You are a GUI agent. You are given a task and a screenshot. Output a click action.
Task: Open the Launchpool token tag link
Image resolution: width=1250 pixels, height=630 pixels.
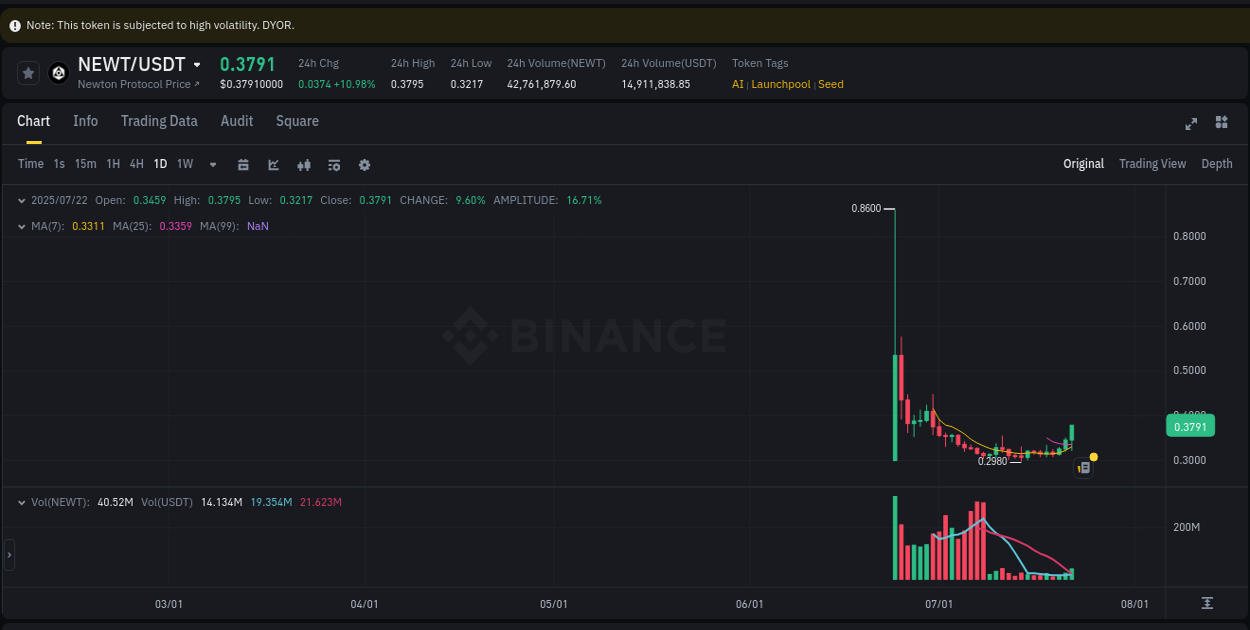pyautogui.click(x=780, y=84)
